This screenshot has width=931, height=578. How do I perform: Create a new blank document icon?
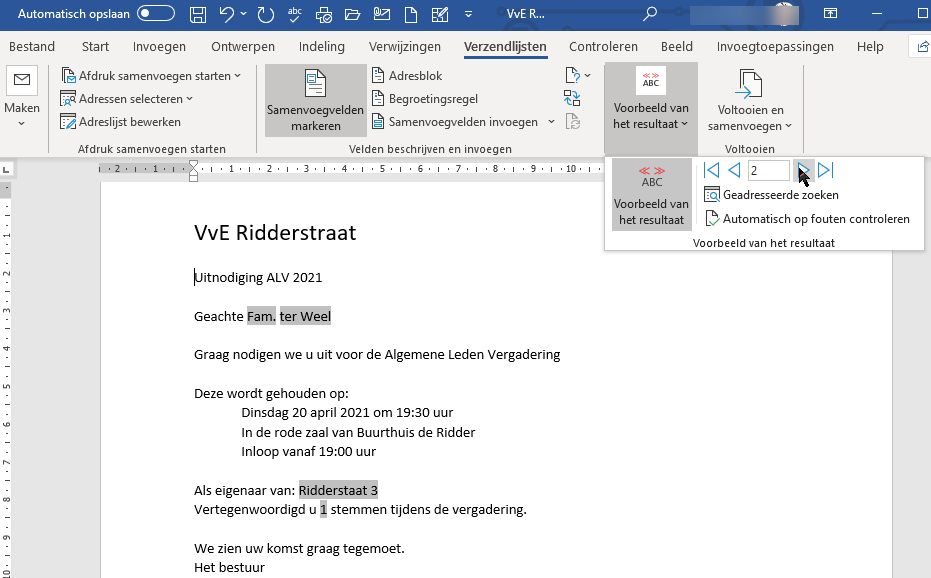pyautogui.click(x=411, y=14)
